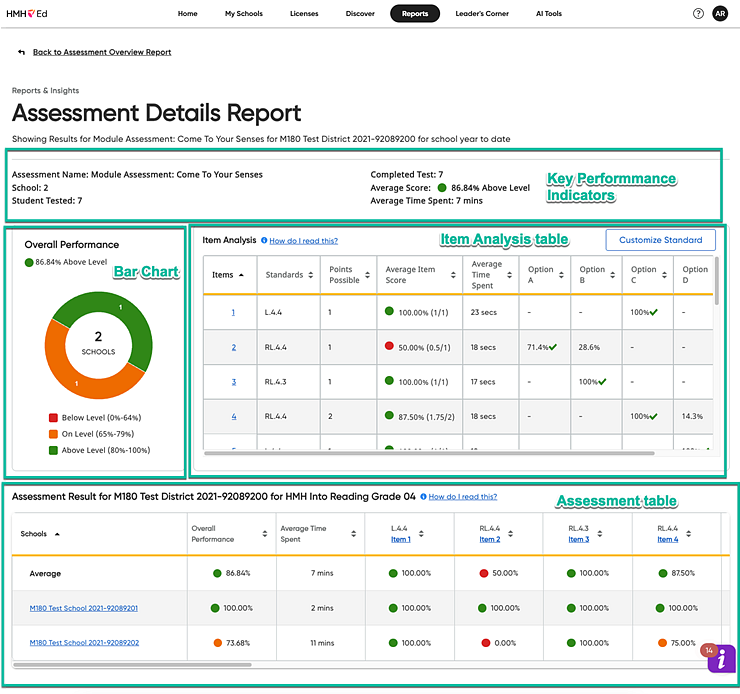Open item 1 link in Item Analysis
This screenshot has height=694, width=740.
(233, 312)
